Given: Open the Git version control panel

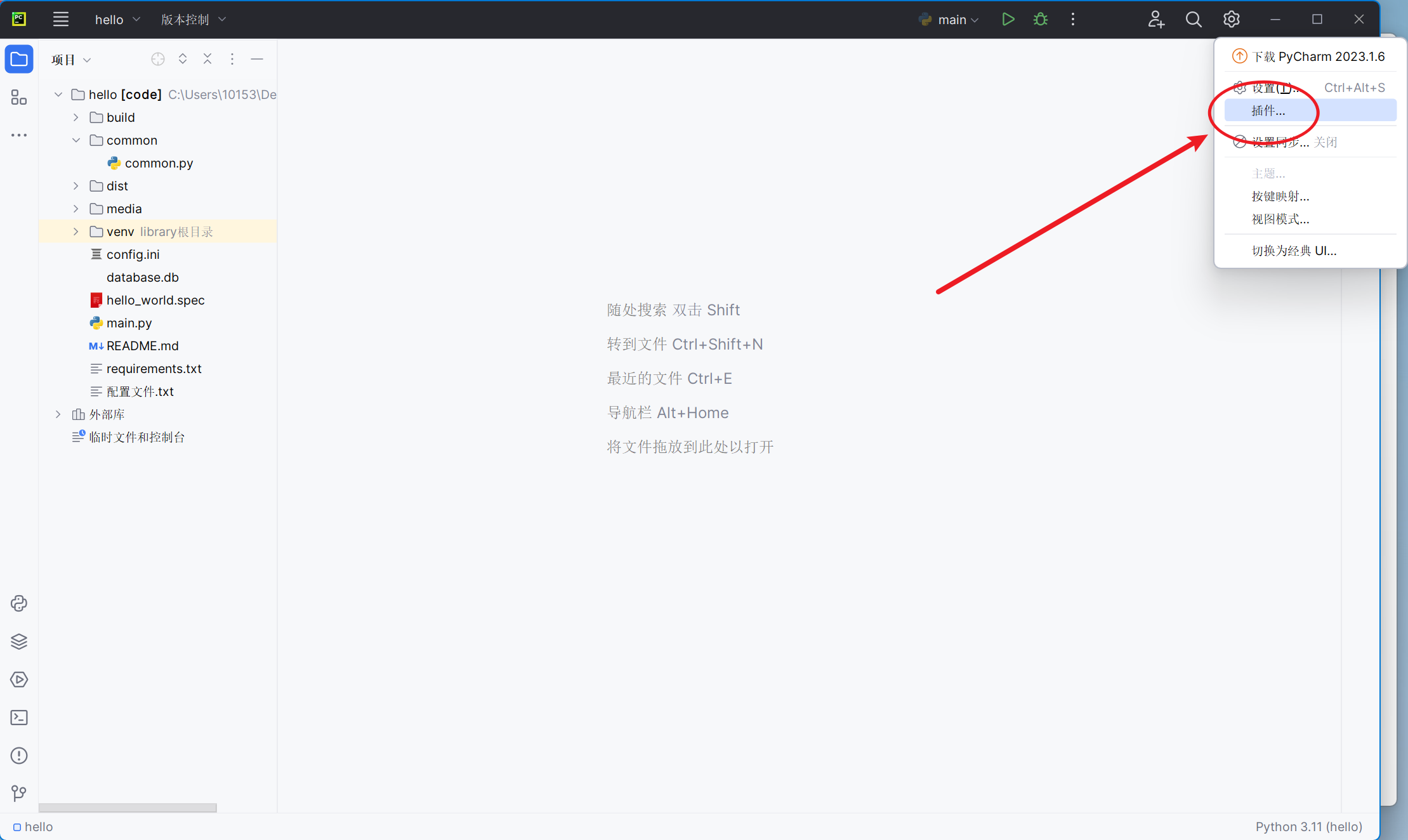Looking at the screenshot, I should click(x=19, y=793).
